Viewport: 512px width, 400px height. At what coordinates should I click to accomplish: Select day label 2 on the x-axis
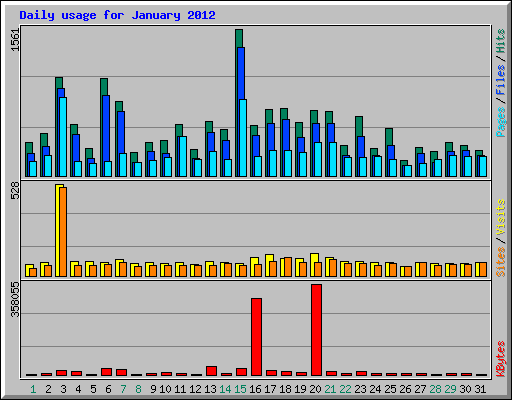coord(48,389)
